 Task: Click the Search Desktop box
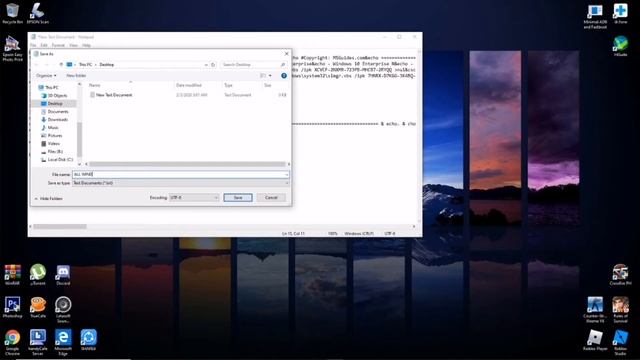(x=253, y=64)
